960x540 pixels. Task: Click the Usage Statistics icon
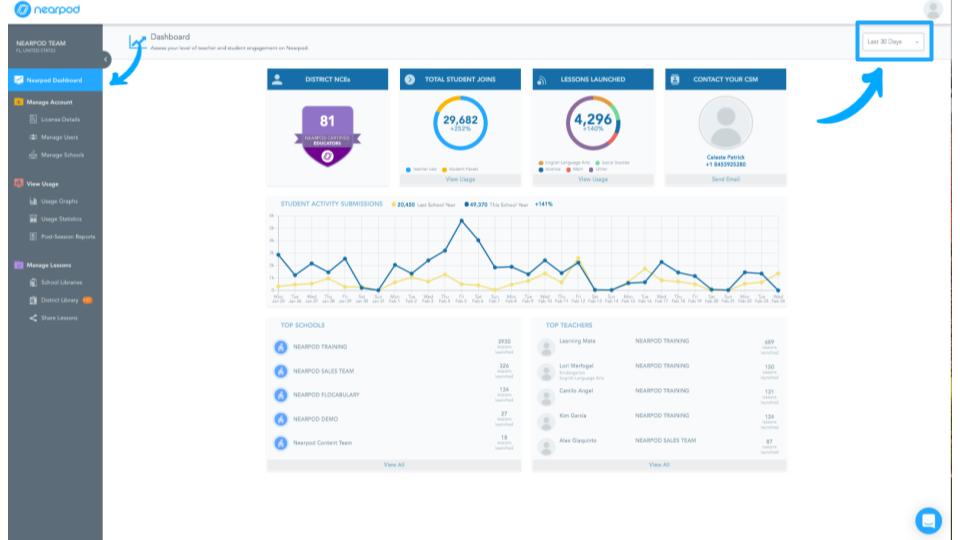34,219
